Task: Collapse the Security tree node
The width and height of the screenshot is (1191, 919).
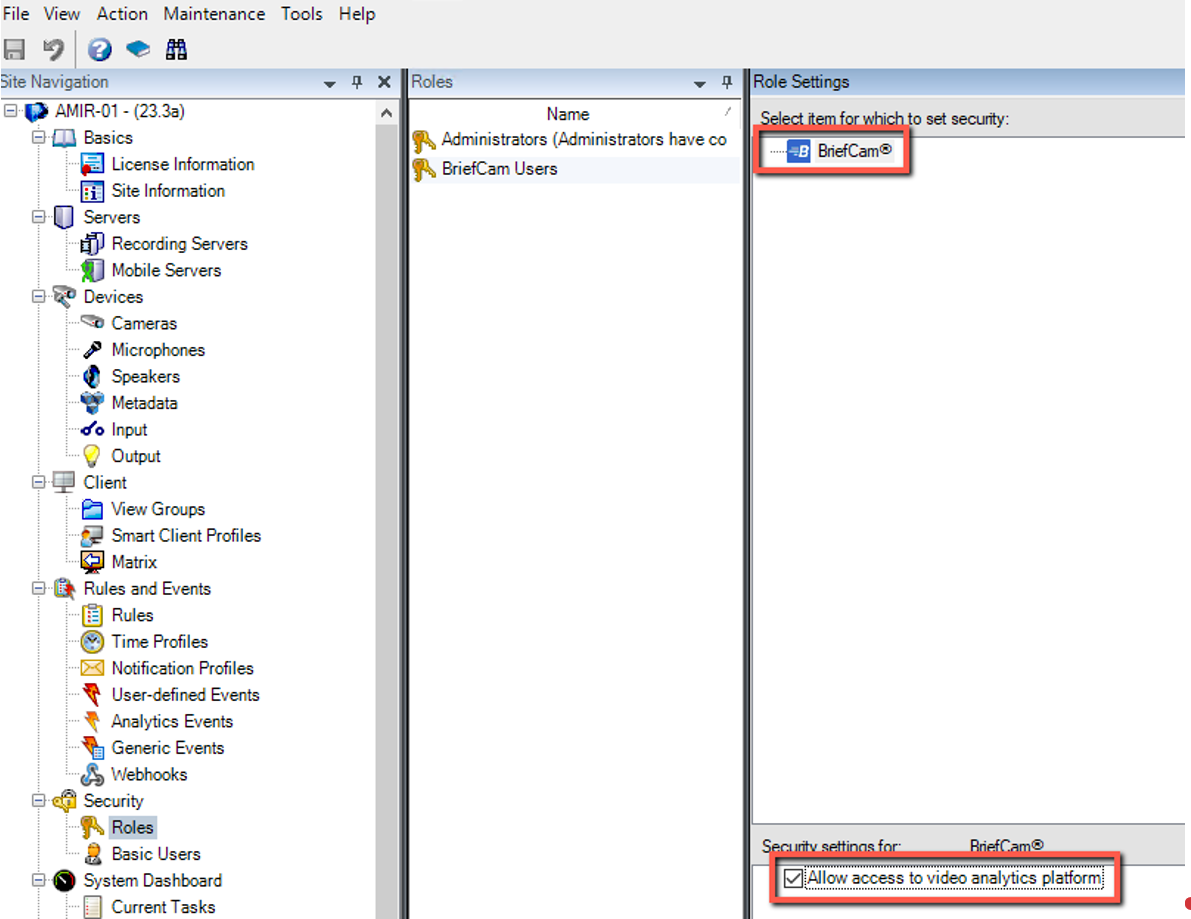Action: click(38, 801)
